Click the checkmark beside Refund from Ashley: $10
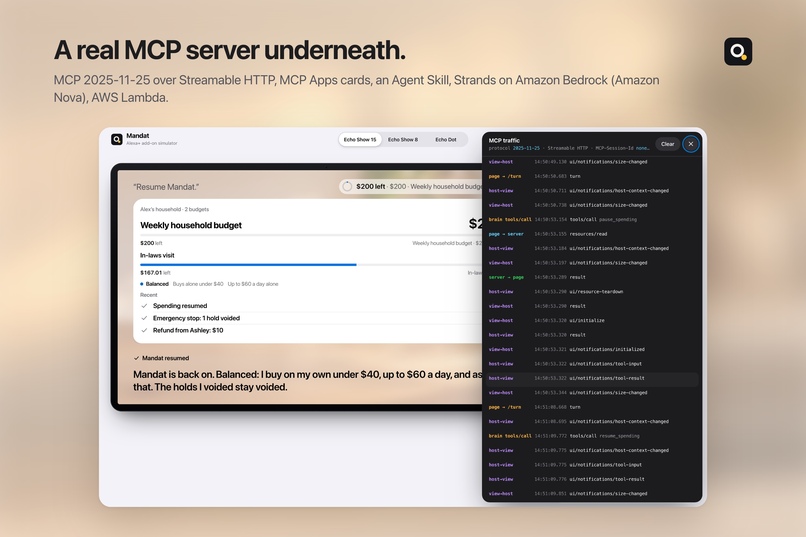 click(144, 330)
